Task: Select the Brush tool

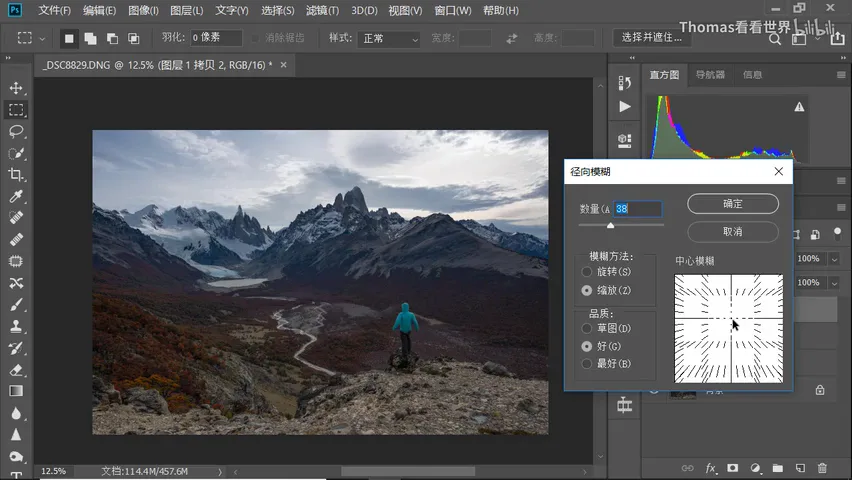Action: (x=16, y=305)
